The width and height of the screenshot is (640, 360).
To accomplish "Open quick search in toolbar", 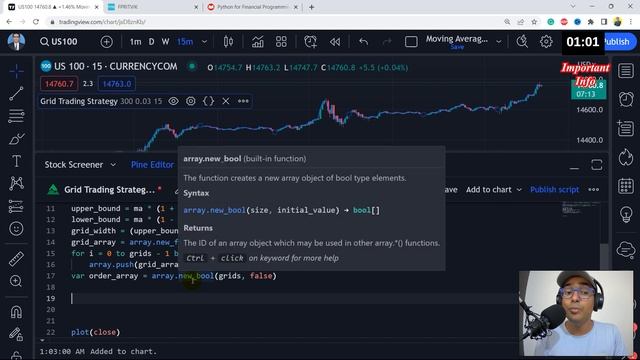I will (x=522, y=42).
